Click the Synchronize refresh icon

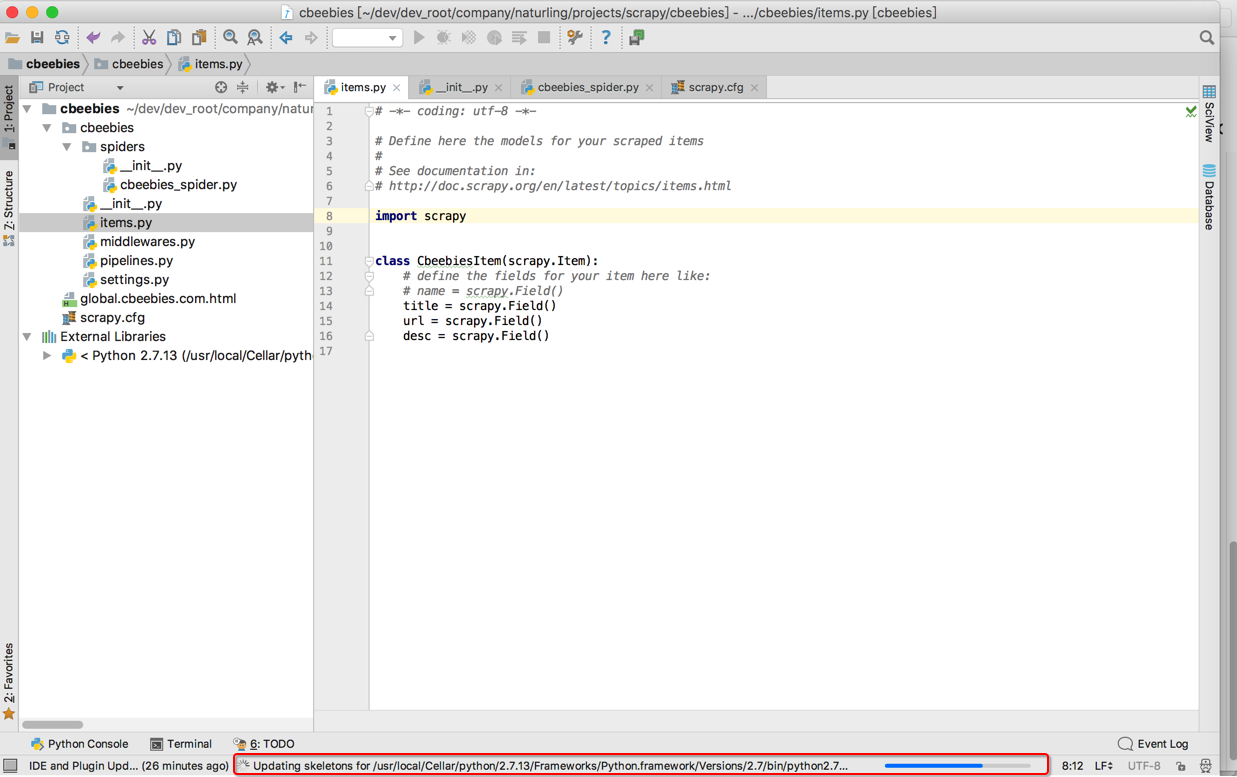point(62,38)
